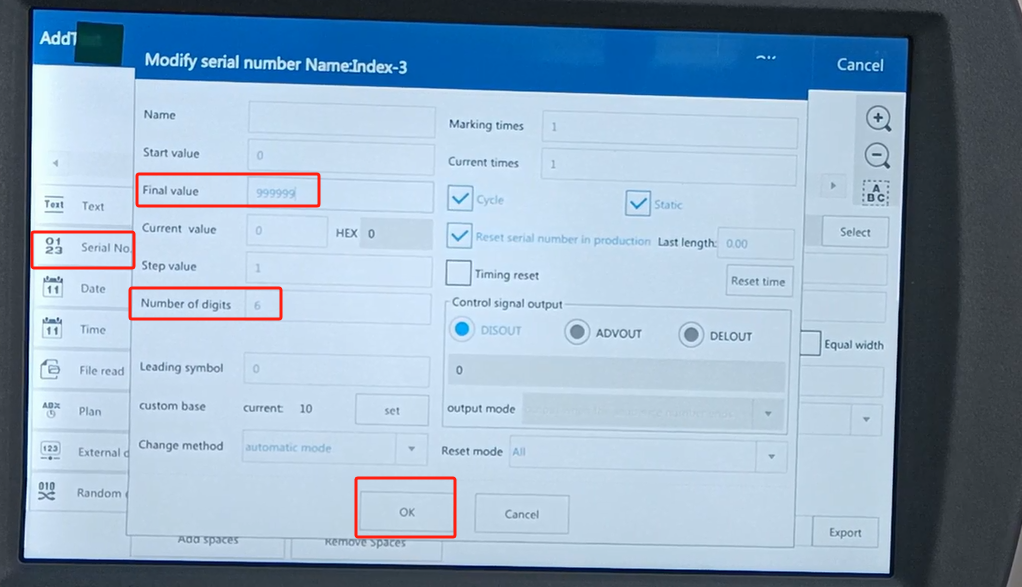This screenshot has height=587, width=1022.
Task: Select the ADVOUT radio button
Action: (x=577, y=332)
